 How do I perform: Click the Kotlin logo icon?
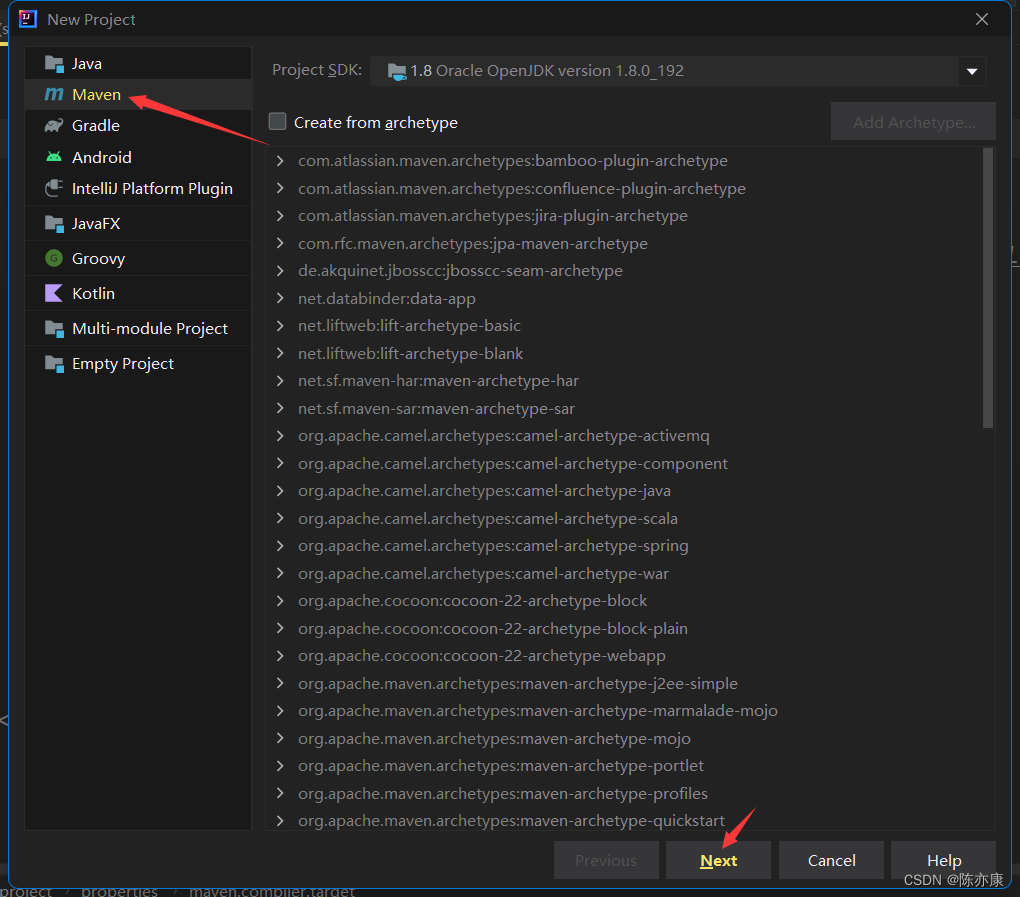(54, 293)
